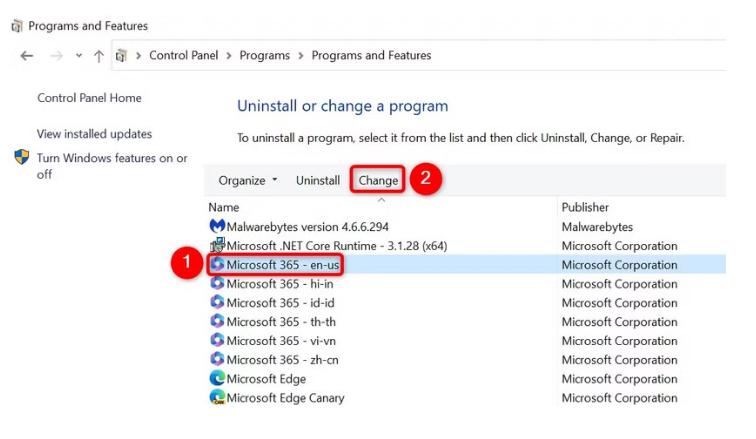
Task: Select Microsoft 365 - hi-in entry
Action: [280, 284]
